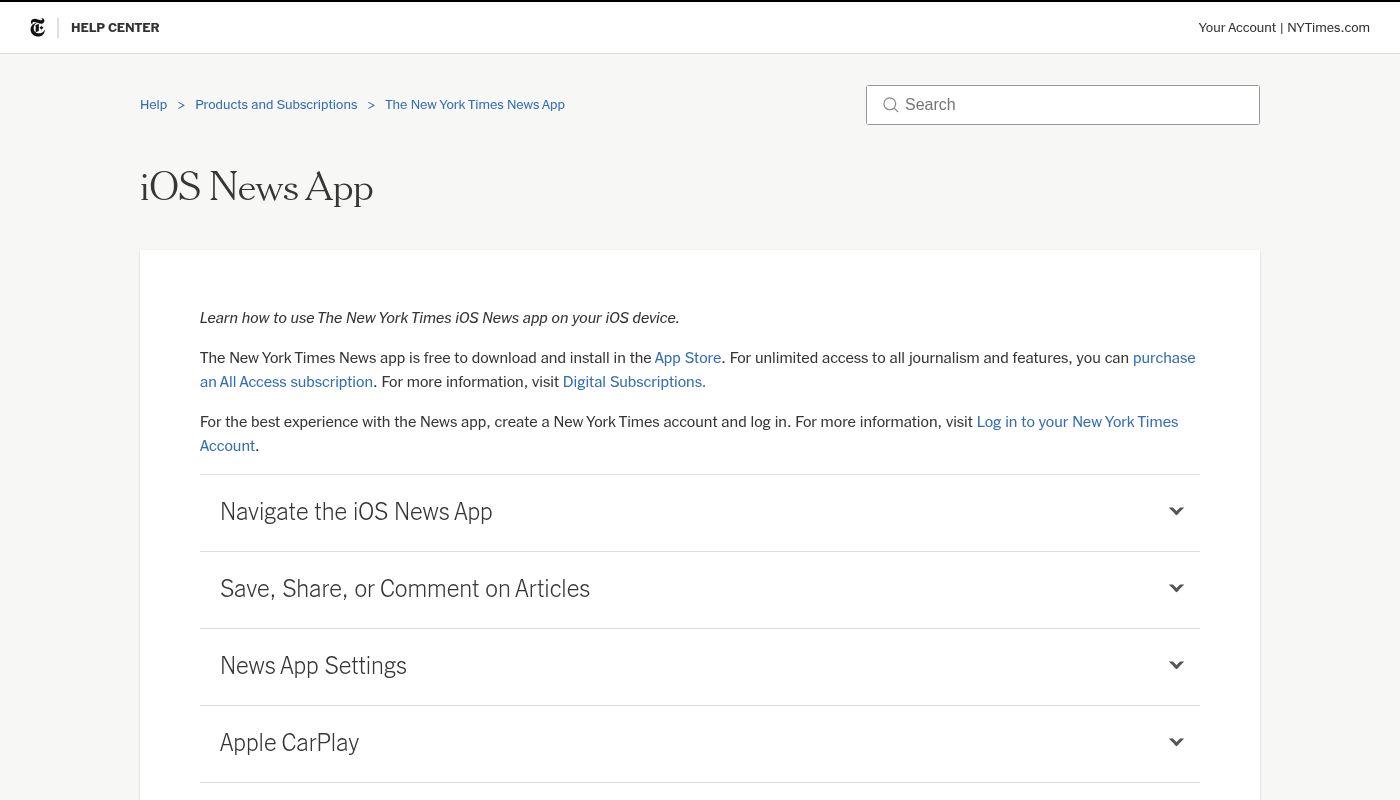Viewport: 1400px width, 800px height.
Task: Expand the Navigate the iOS News App section
Action: pos(356,512)
